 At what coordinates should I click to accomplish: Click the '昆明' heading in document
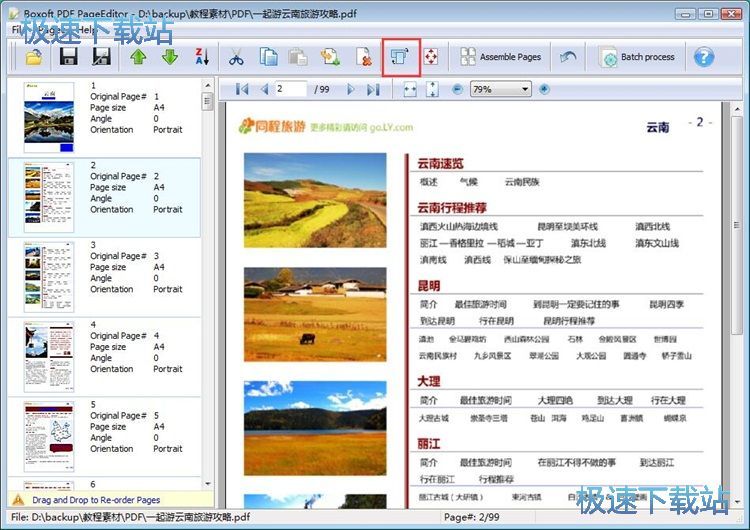pyautogui.click(x=429, y=286)
